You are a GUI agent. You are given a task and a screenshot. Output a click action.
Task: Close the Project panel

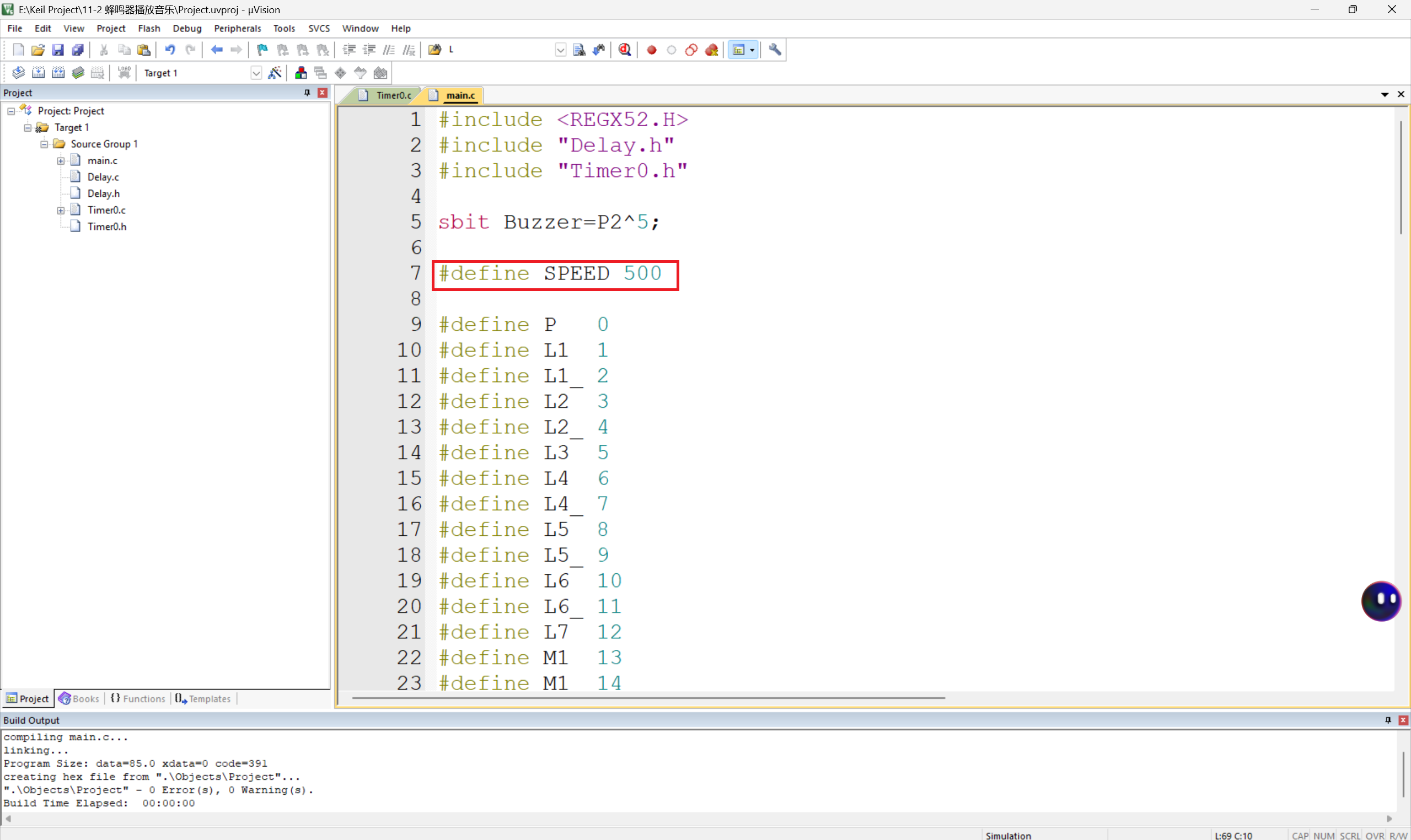[323, 92]
